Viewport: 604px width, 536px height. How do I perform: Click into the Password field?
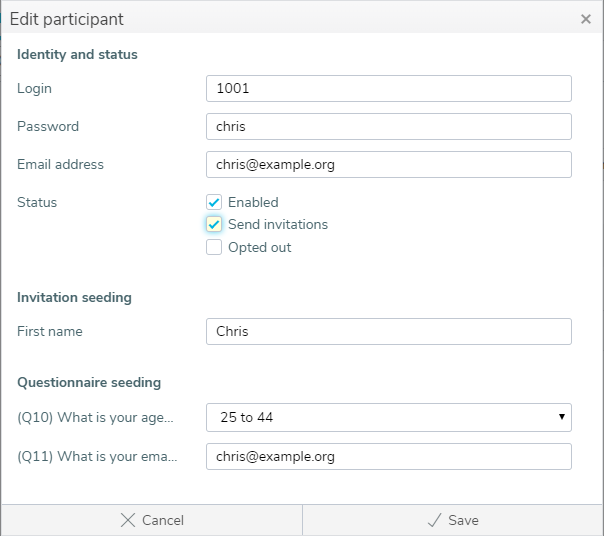point(388,127)
